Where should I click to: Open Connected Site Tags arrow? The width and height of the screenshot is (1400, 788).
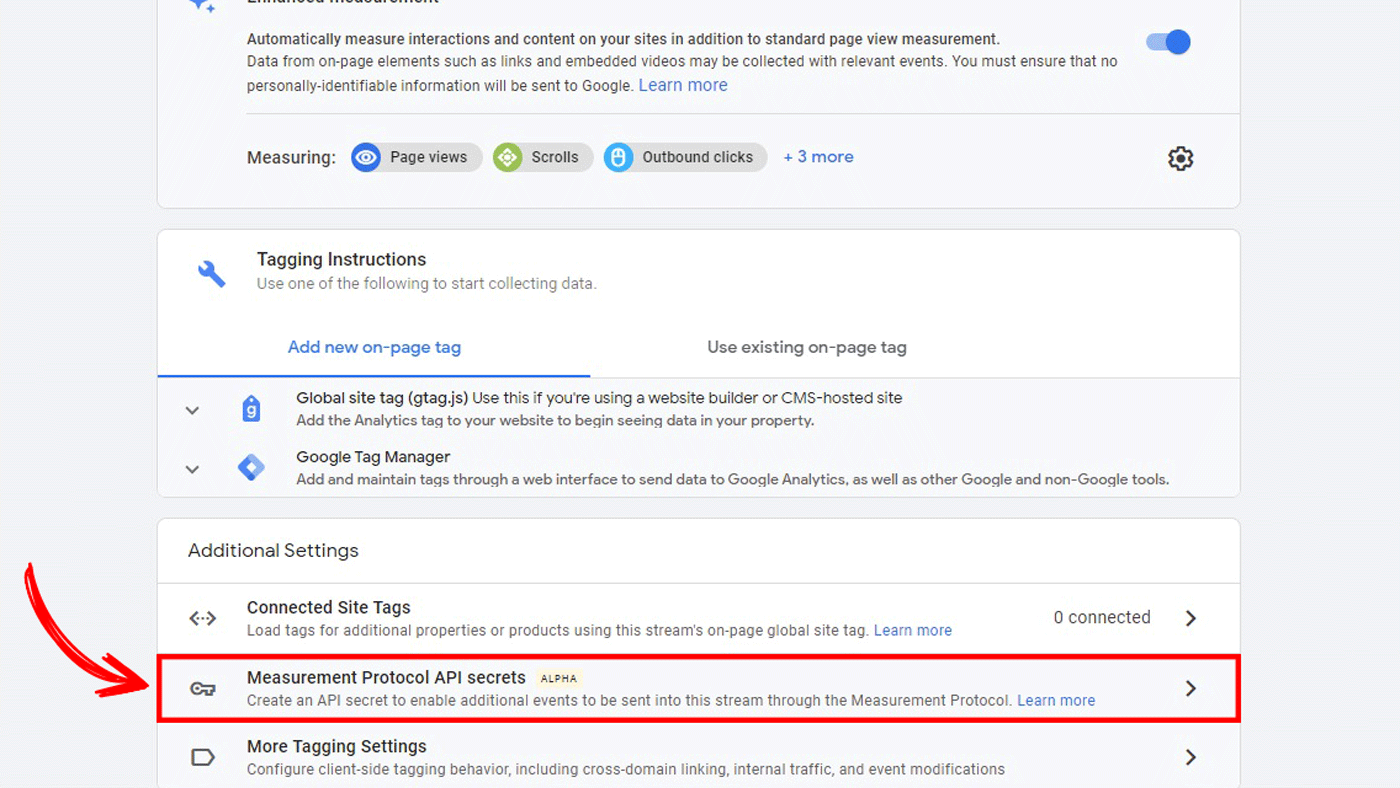[1191, 618]
